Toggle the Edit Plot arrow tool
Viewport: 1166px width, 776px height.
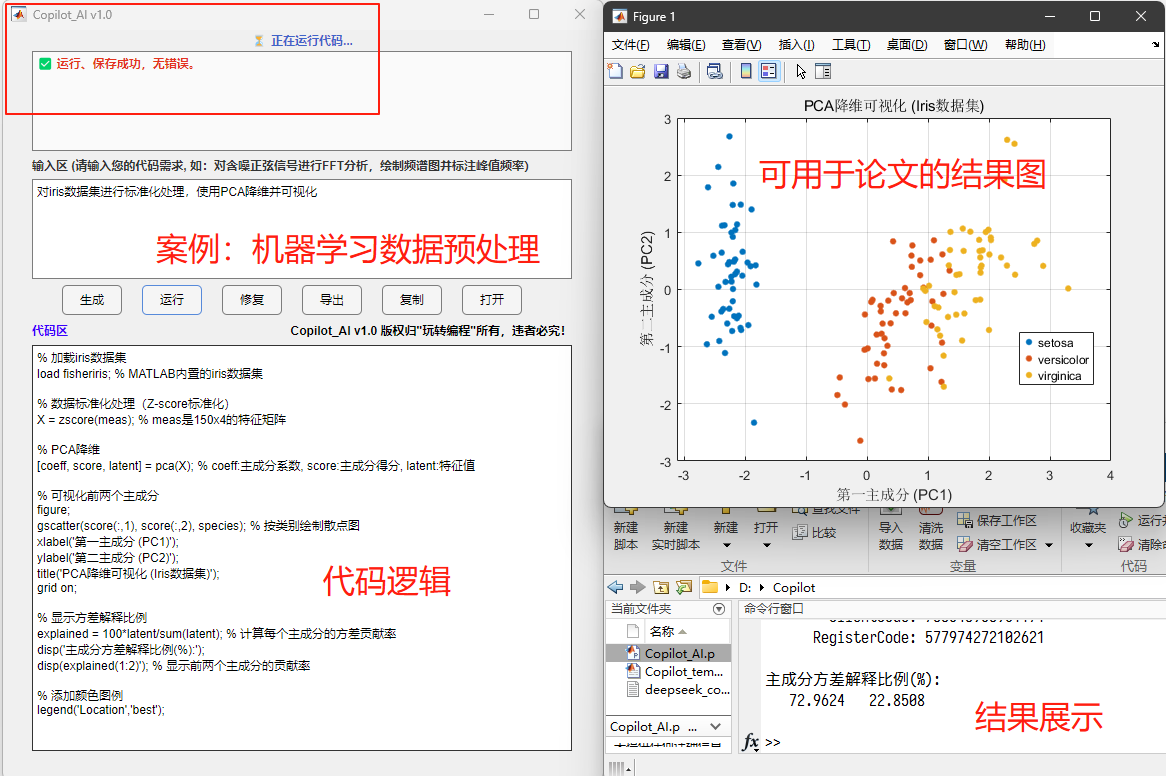point(800,71)
